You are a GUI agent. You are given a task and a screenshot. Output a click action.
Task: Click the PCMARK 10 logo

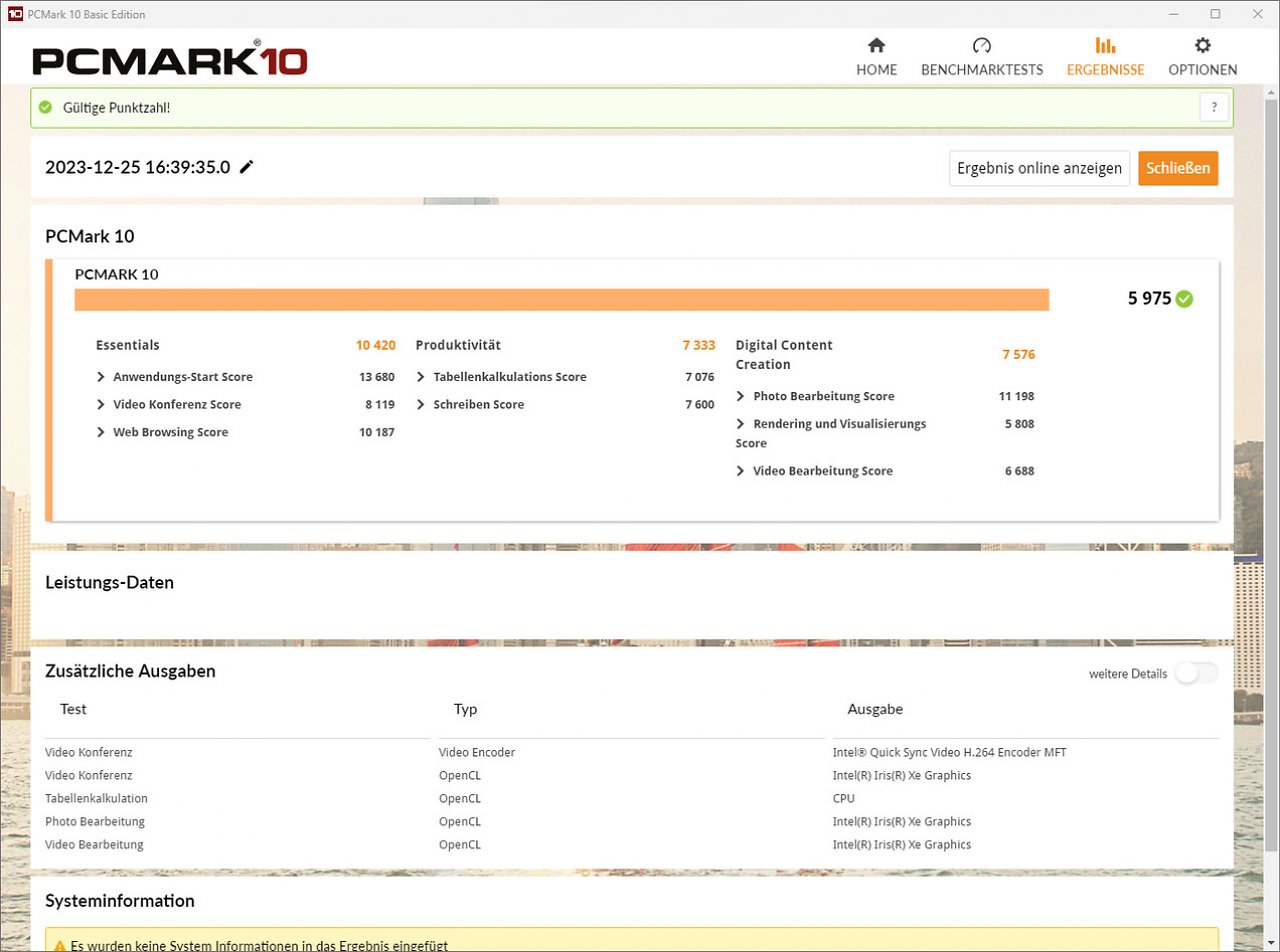170,60
